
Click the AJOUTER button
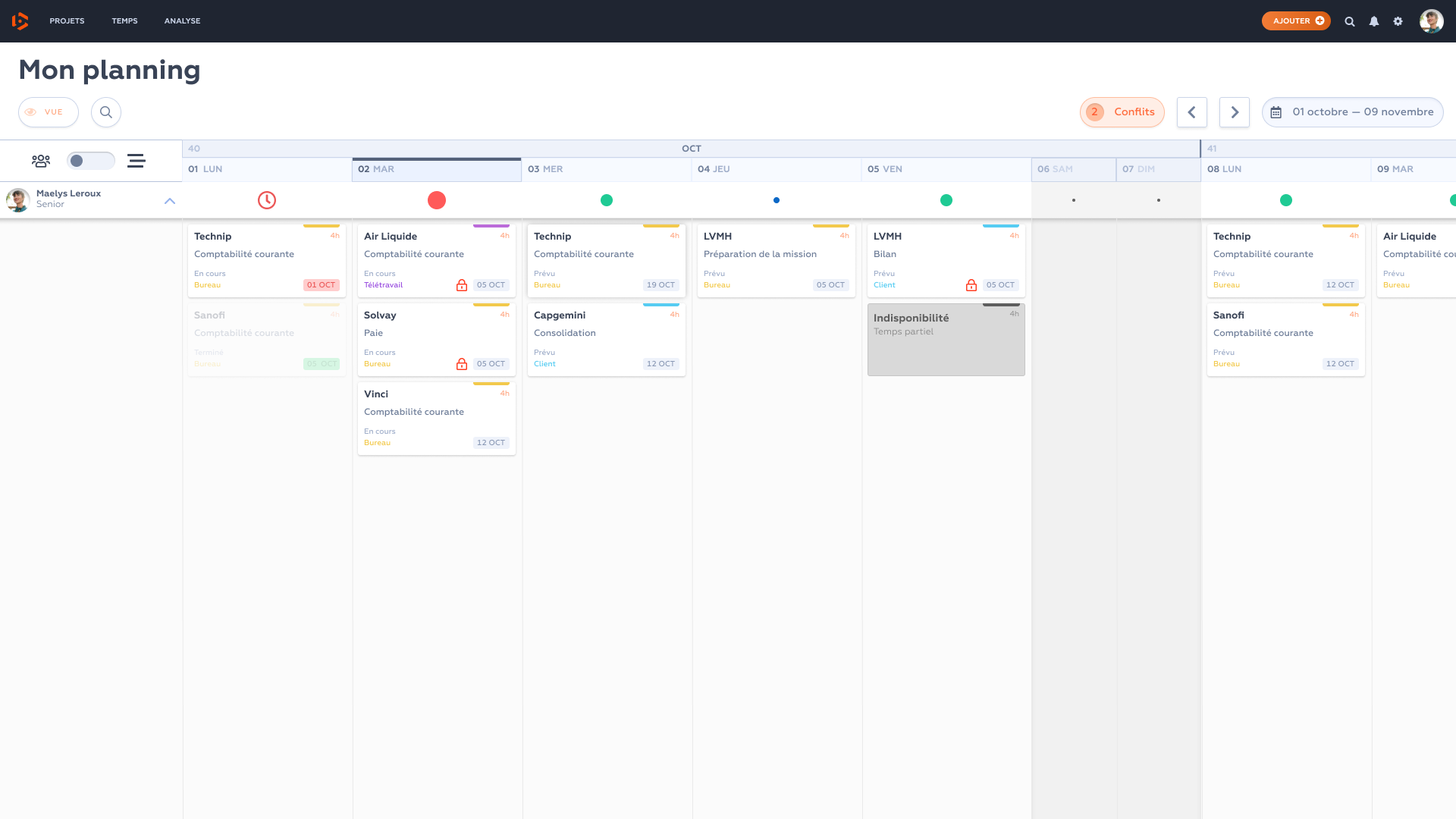click(1296, 21)
